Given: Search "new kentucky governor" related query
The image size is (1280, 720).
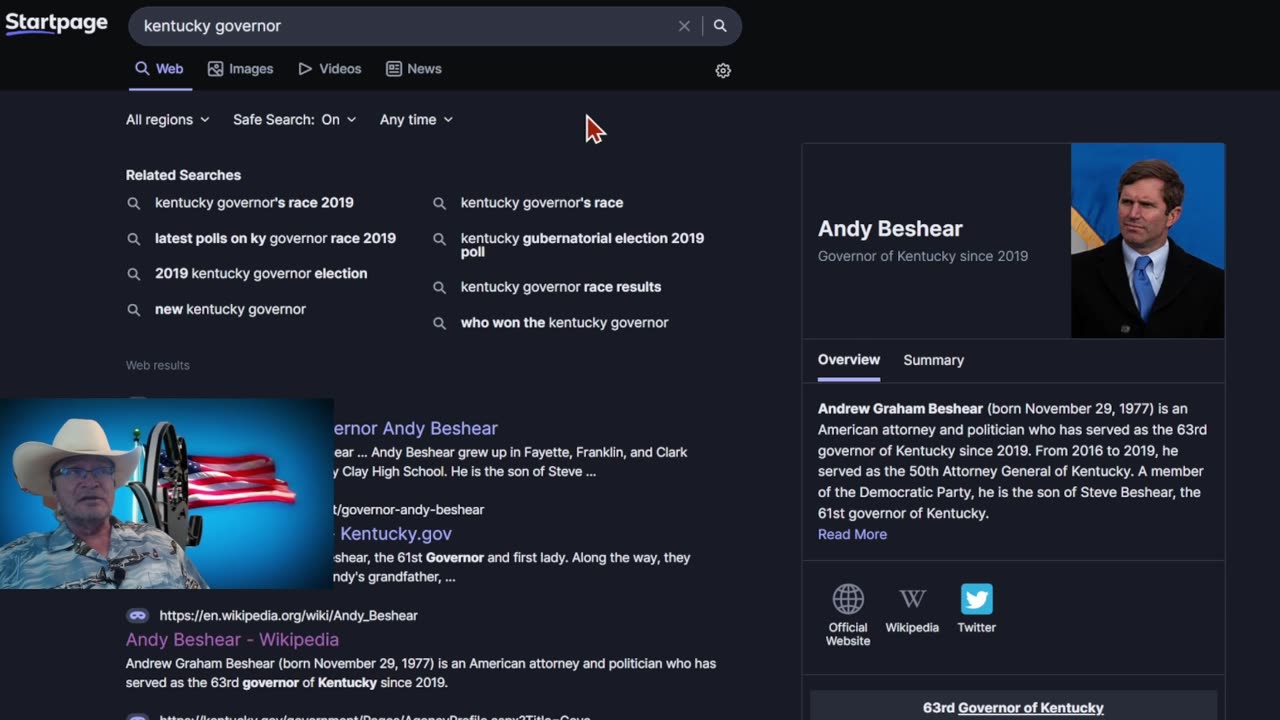Looking at the screenshot, I should [230, 310].
